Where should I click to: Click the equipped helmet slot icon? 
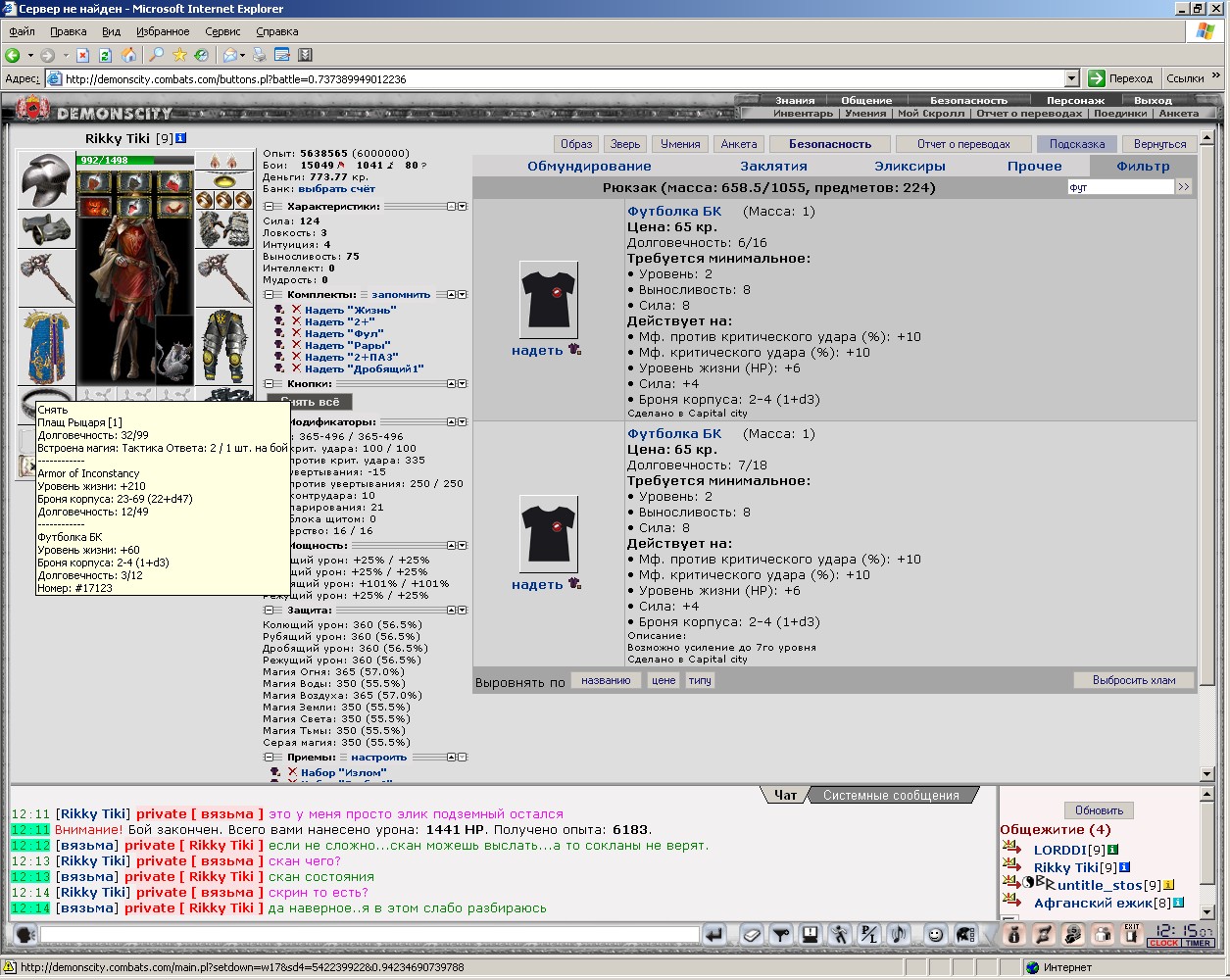46,179
